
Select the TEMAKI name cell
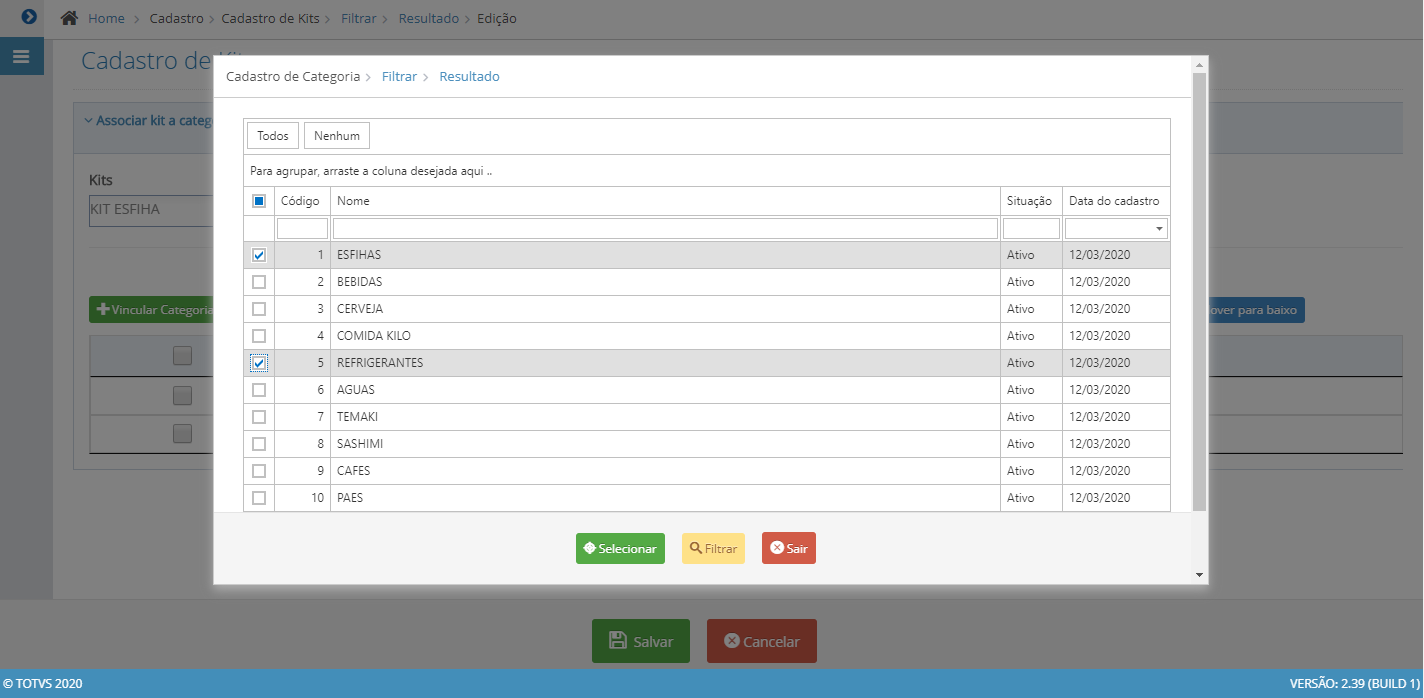pyautogui.click(x=665, y=417)
